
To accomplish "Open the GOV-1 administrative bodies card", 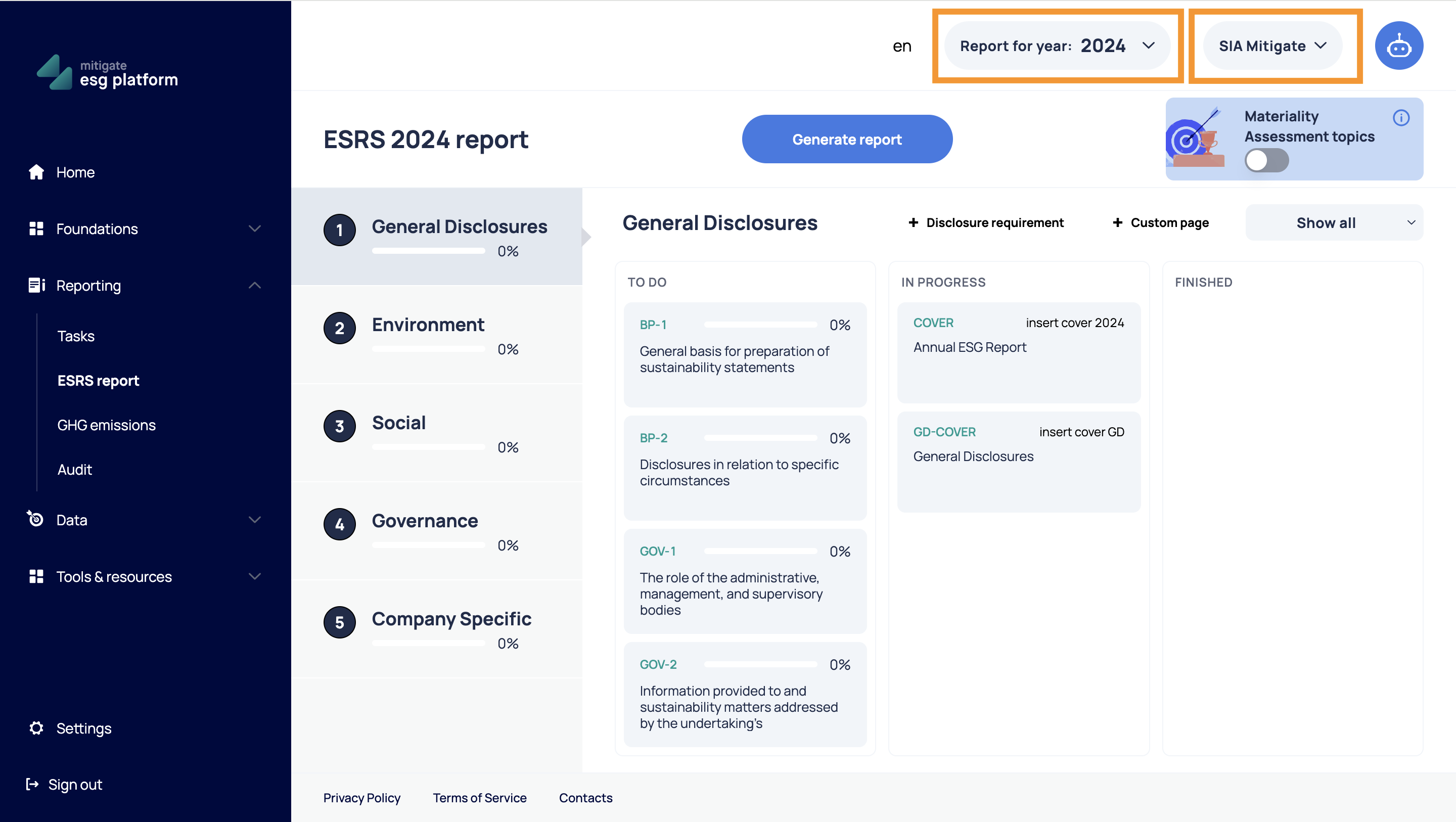I will pos(745,581).
